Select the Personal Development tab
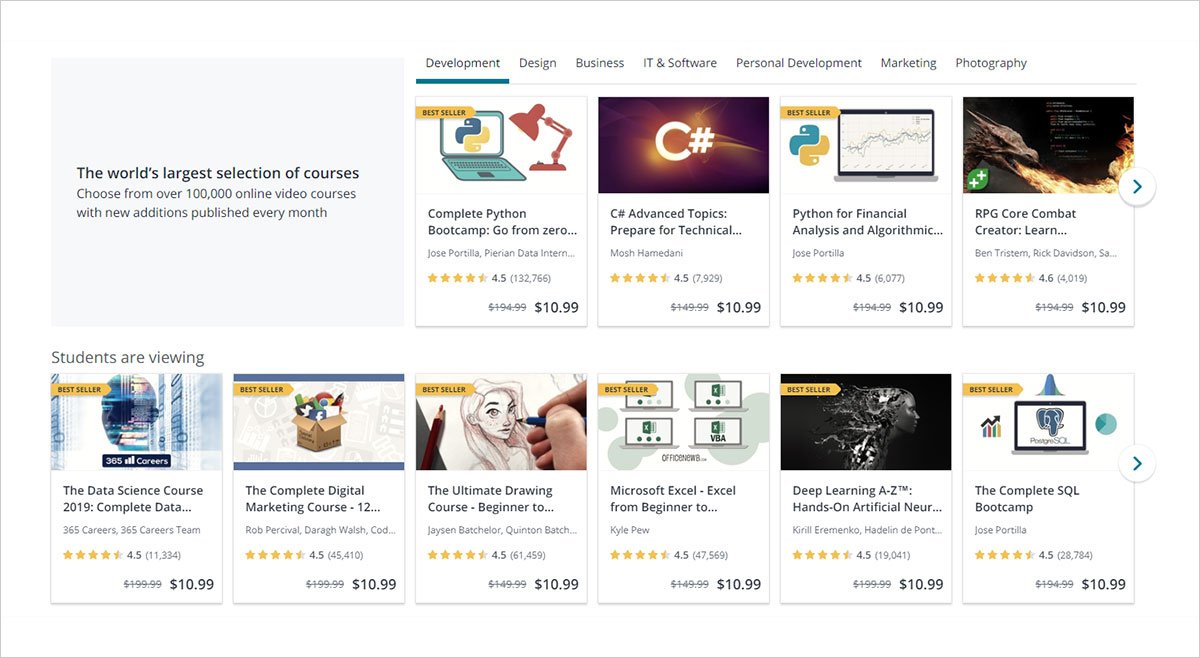Screen dimensions: 1200x658 799,63
